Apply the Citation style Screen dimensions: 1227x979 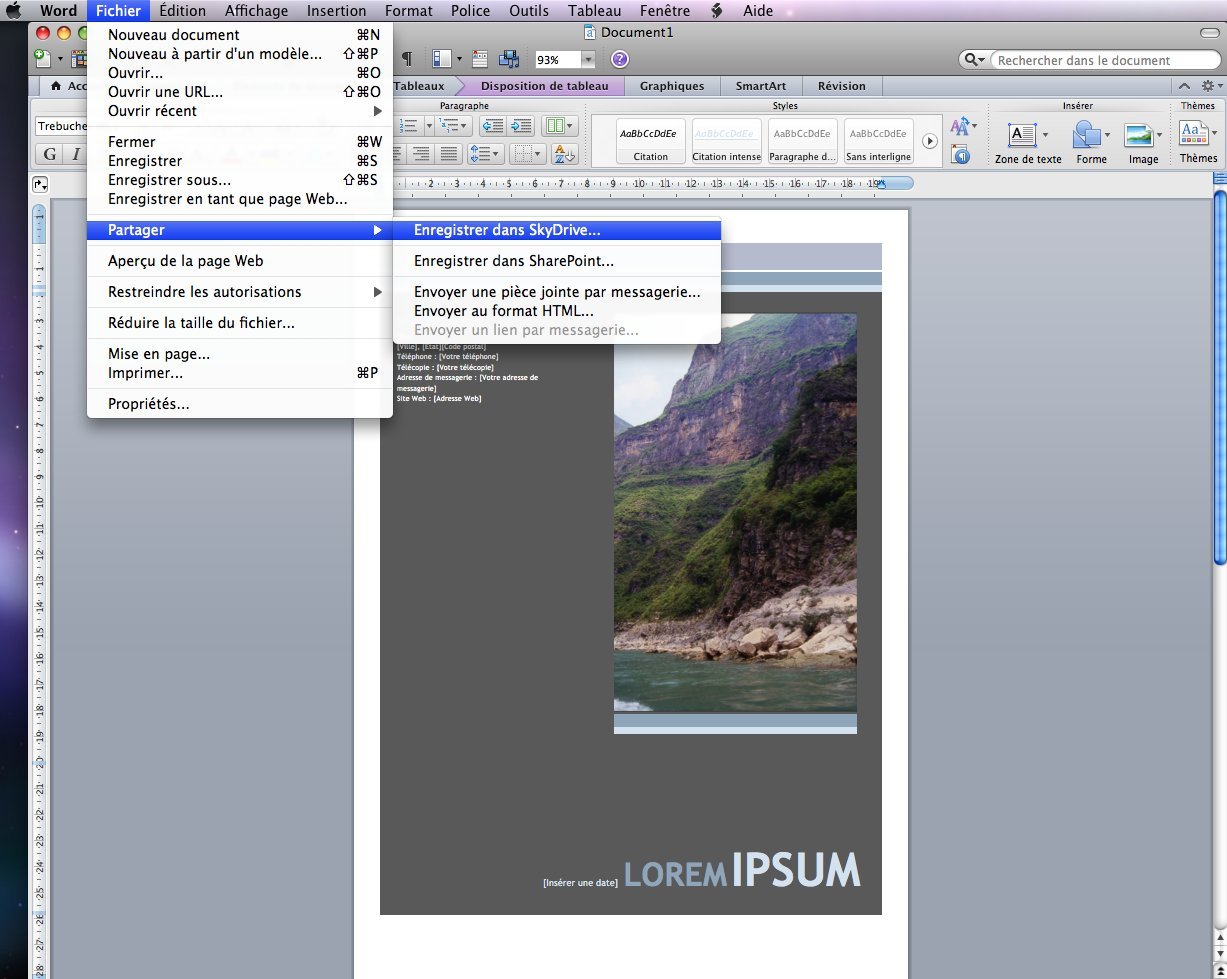coord(651,141)
